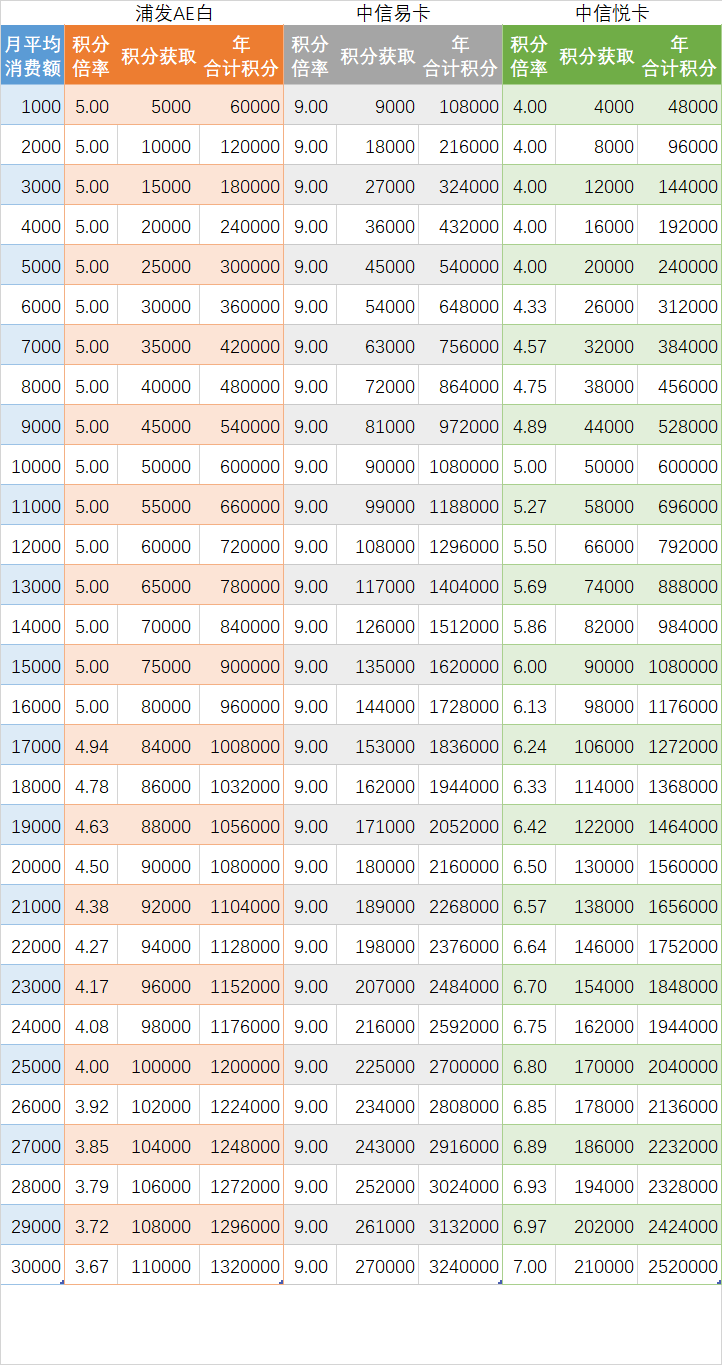Click the cell showing 3.92
722x1365 pixels.
pos(92,1106)
